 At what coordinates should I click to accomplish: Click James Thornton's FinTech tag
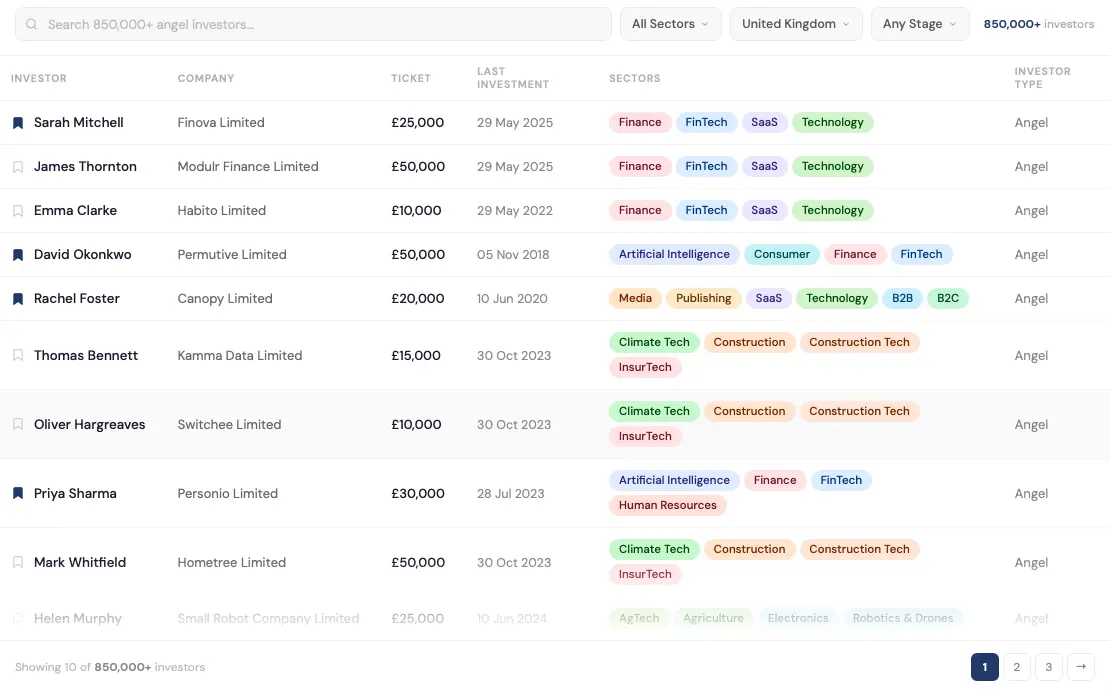tap(706, 166)
